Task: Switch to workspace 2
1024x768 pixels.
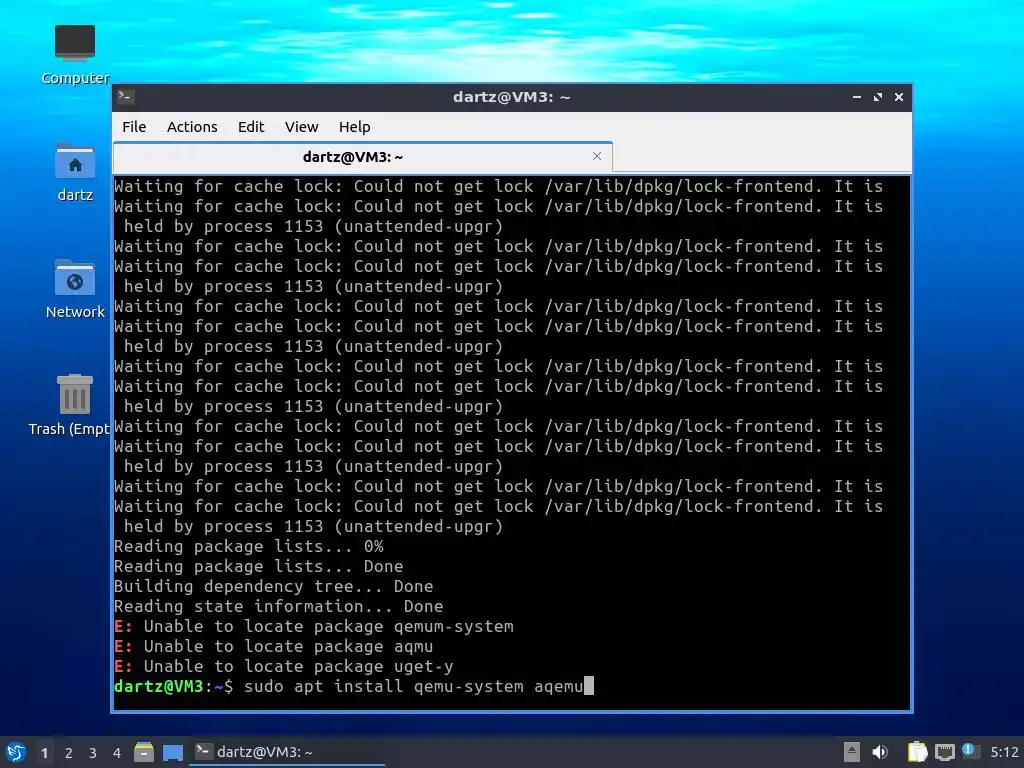Action: [x=69, y=753]
